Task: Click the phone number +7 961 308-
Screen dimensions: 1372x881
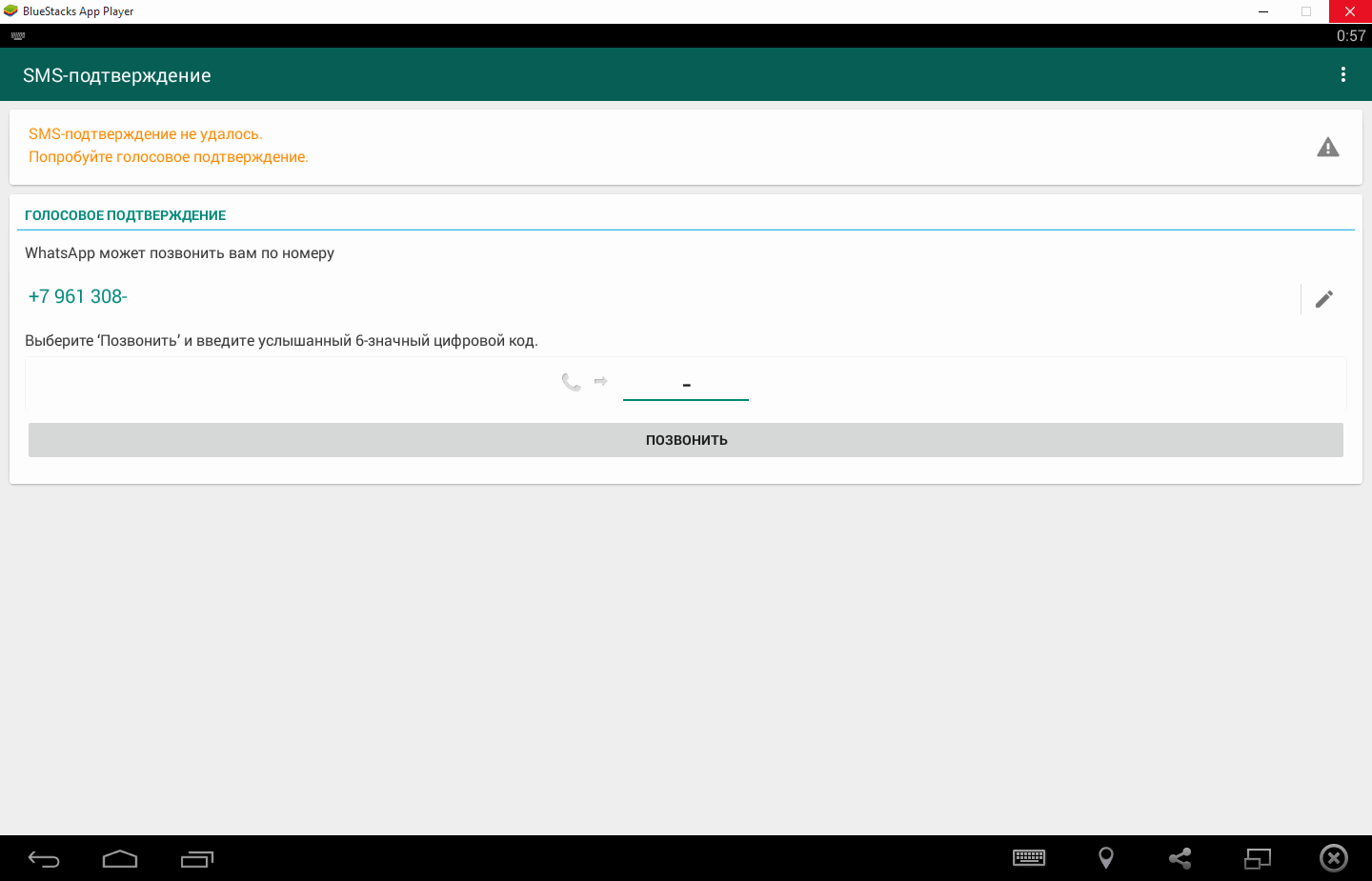Action: tap(78, 296)
